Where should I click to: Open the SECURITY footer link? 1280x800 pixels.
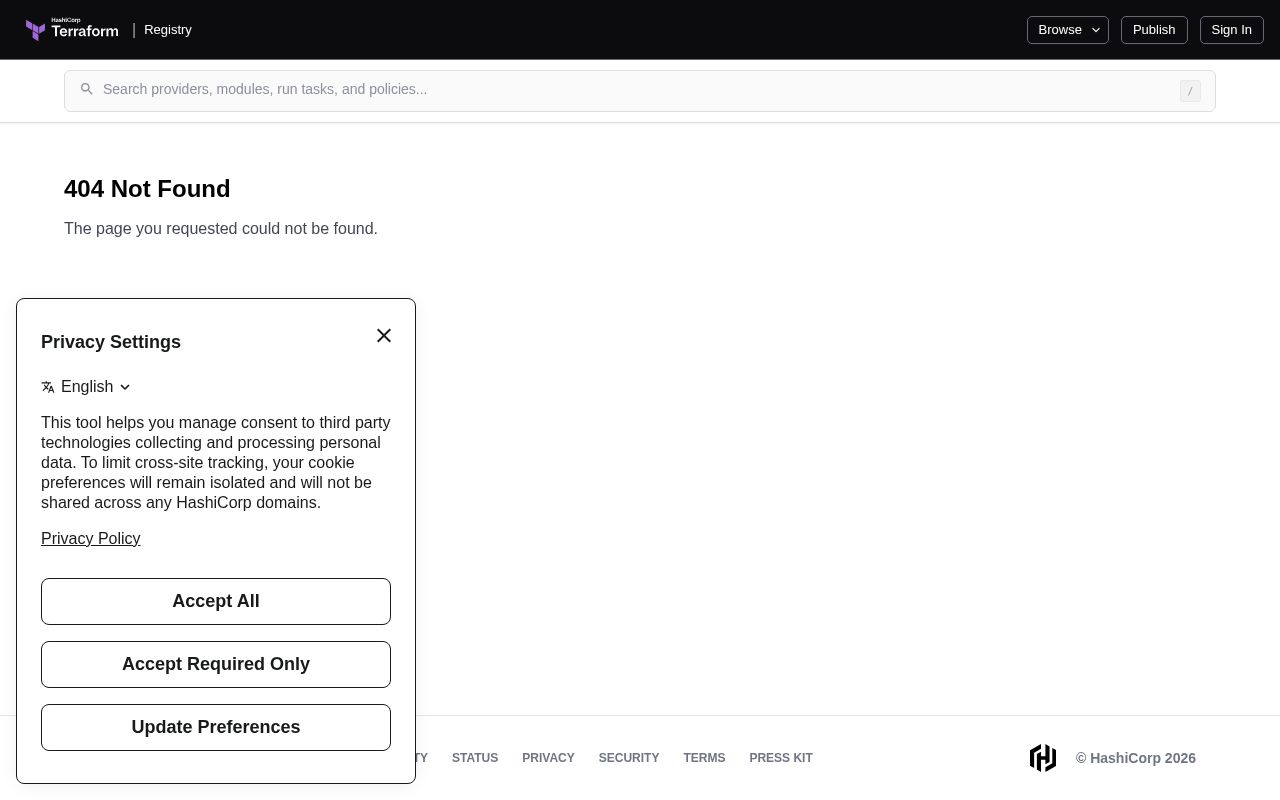point(629,758)
